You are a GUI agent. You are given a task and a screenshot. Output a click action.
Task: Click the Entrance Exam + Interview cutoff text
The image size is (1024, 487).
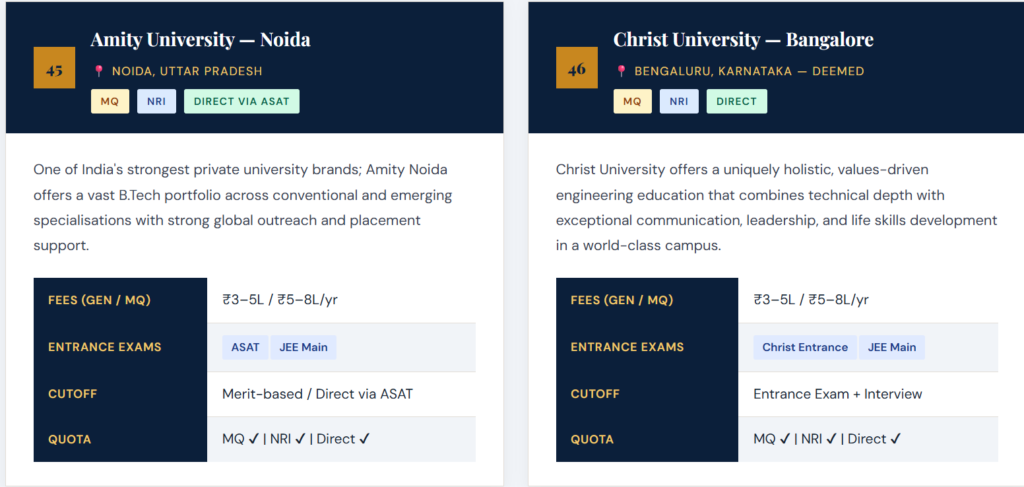pyautogui.click(x=837, y=394)
